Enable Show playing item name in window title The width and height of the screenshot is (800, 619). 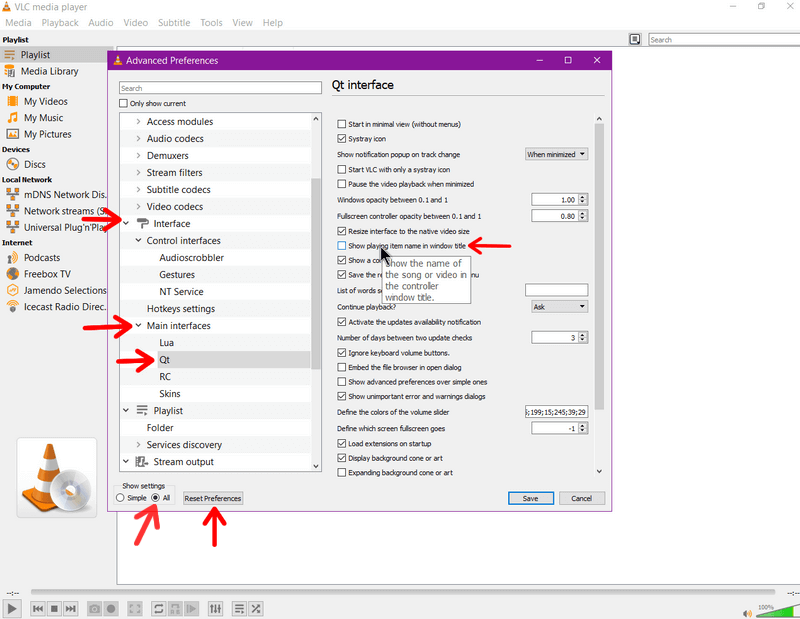pyautogui.click(x=342, y=246)
